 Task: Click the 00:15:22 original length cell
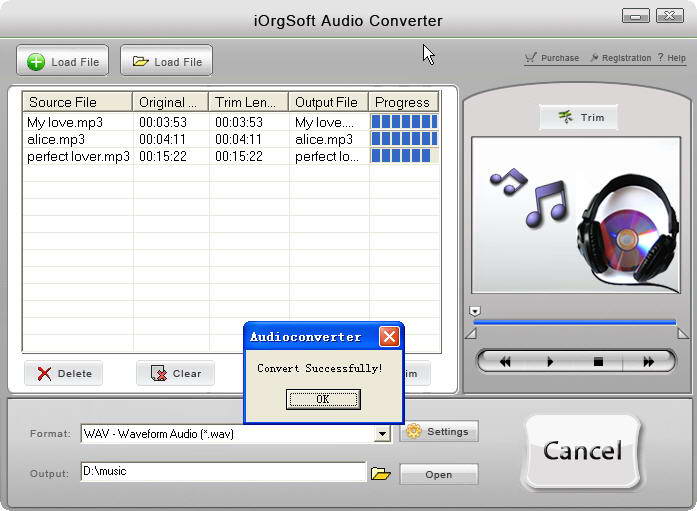163,156
